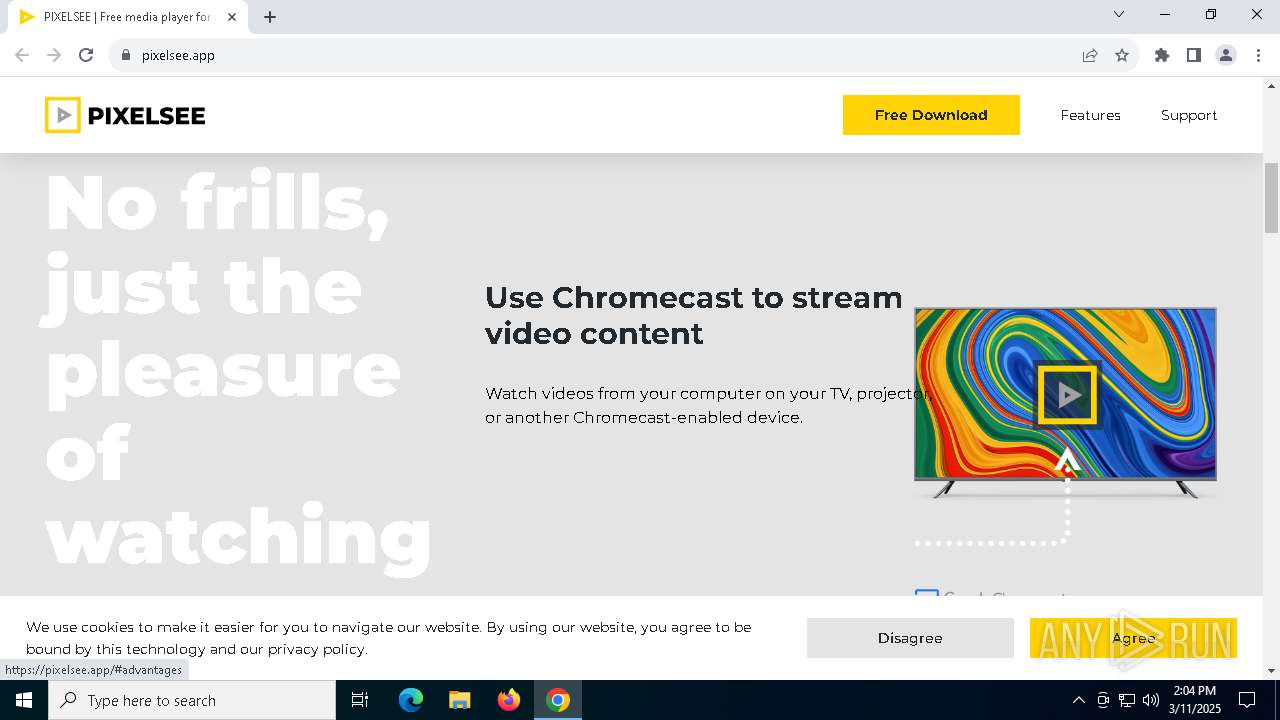Launch Firefox from taskbar
This screenshot has width=1280, height=720.
pos(509,700)
